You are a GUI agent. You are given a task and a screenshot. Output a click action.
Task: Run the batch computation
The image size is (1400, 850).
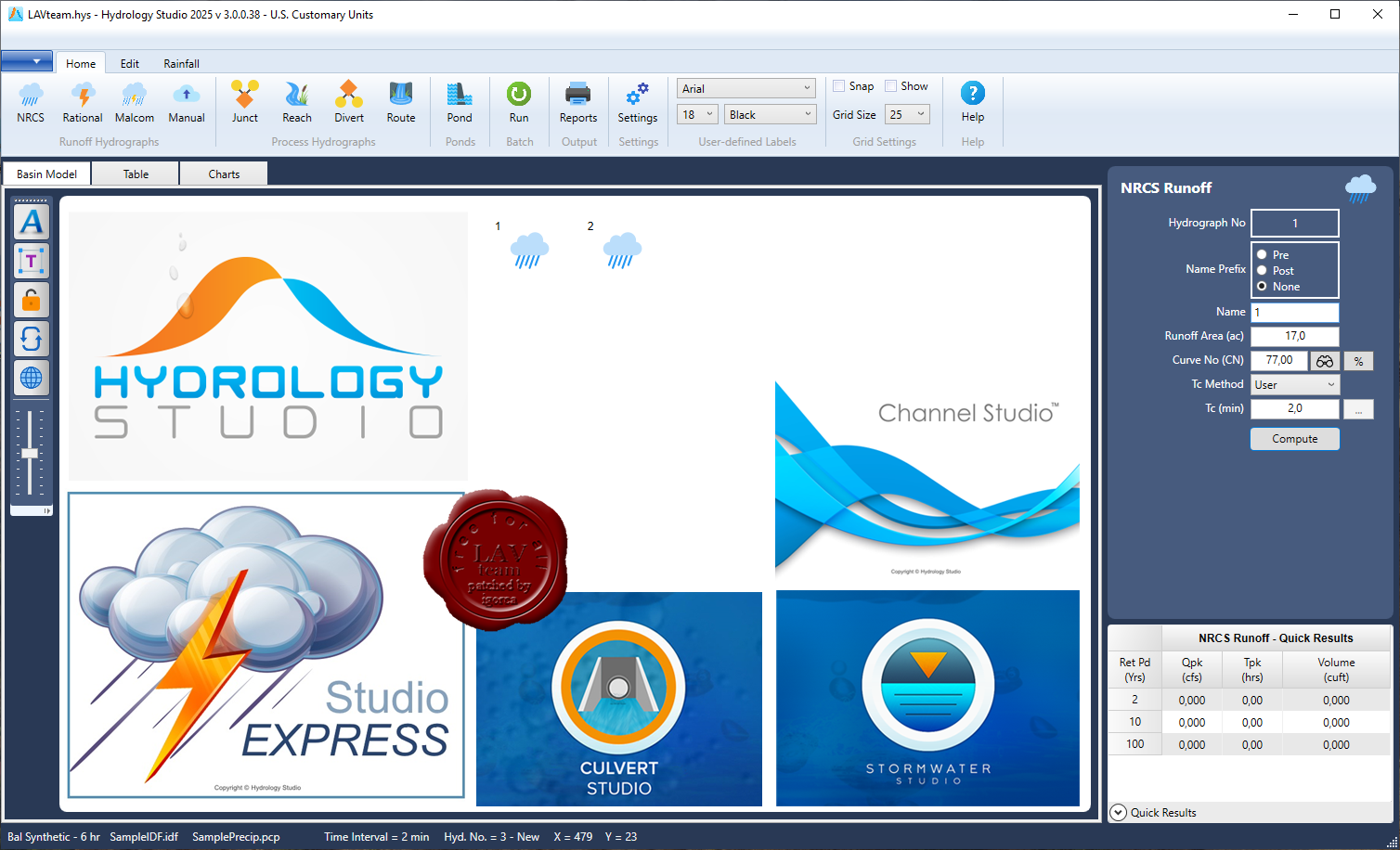coord(519,102)
